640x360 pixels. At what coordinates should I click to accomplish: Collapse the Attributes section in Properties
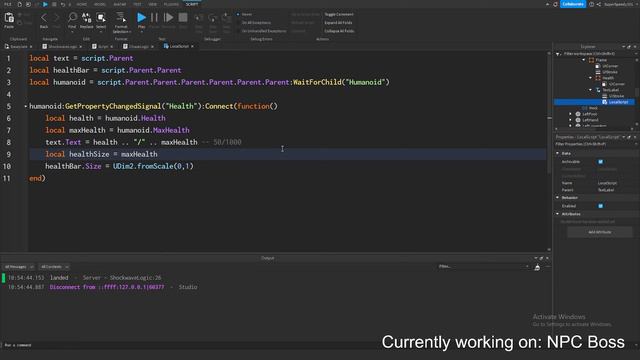[558, 214]
